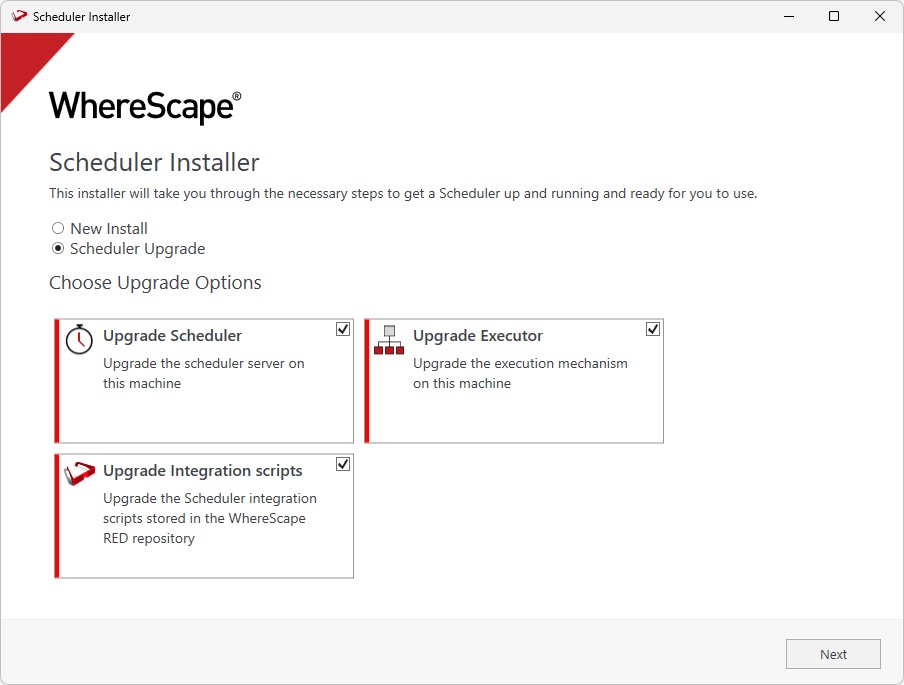
Task: Click the network hierarchy icon in Upgrade Executor card
Action: pyautogui.click(x=389, y=340)
